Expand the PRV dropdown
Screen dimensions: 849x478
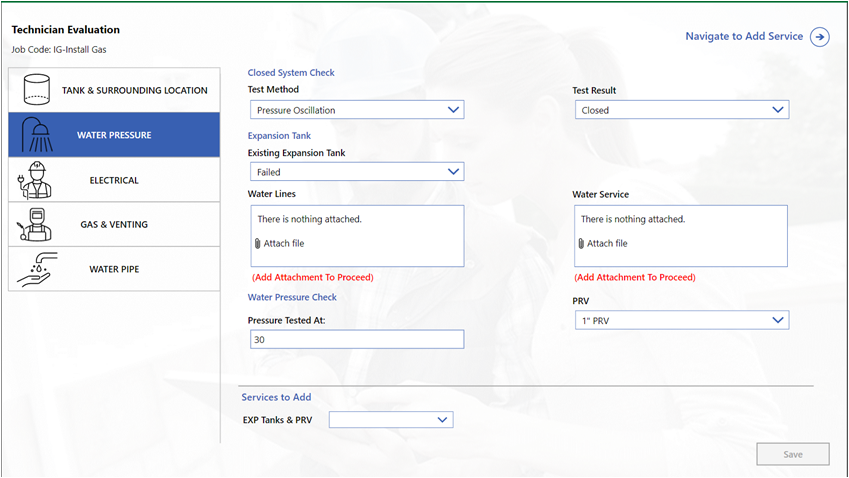(680, 320)
